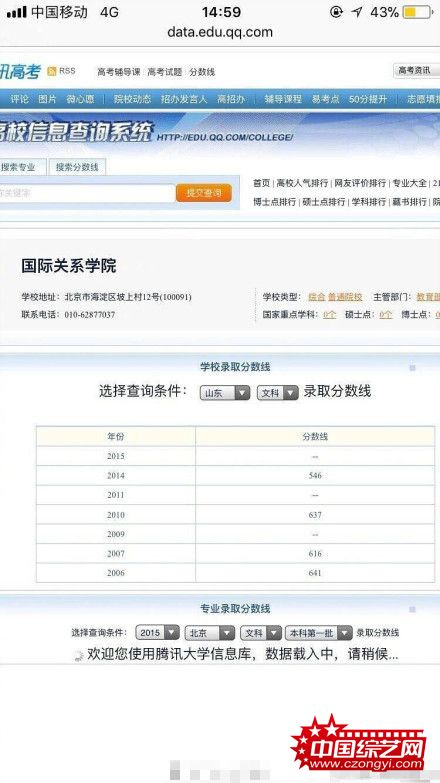Click the keyword search input field

(x=87, y=193)
